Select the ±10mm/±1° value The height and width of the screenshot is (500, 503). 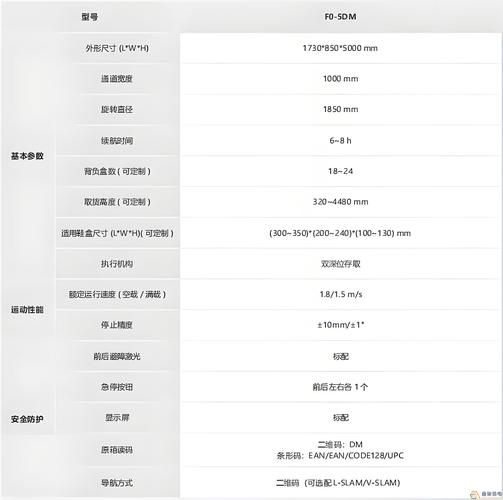coord(341,325)
